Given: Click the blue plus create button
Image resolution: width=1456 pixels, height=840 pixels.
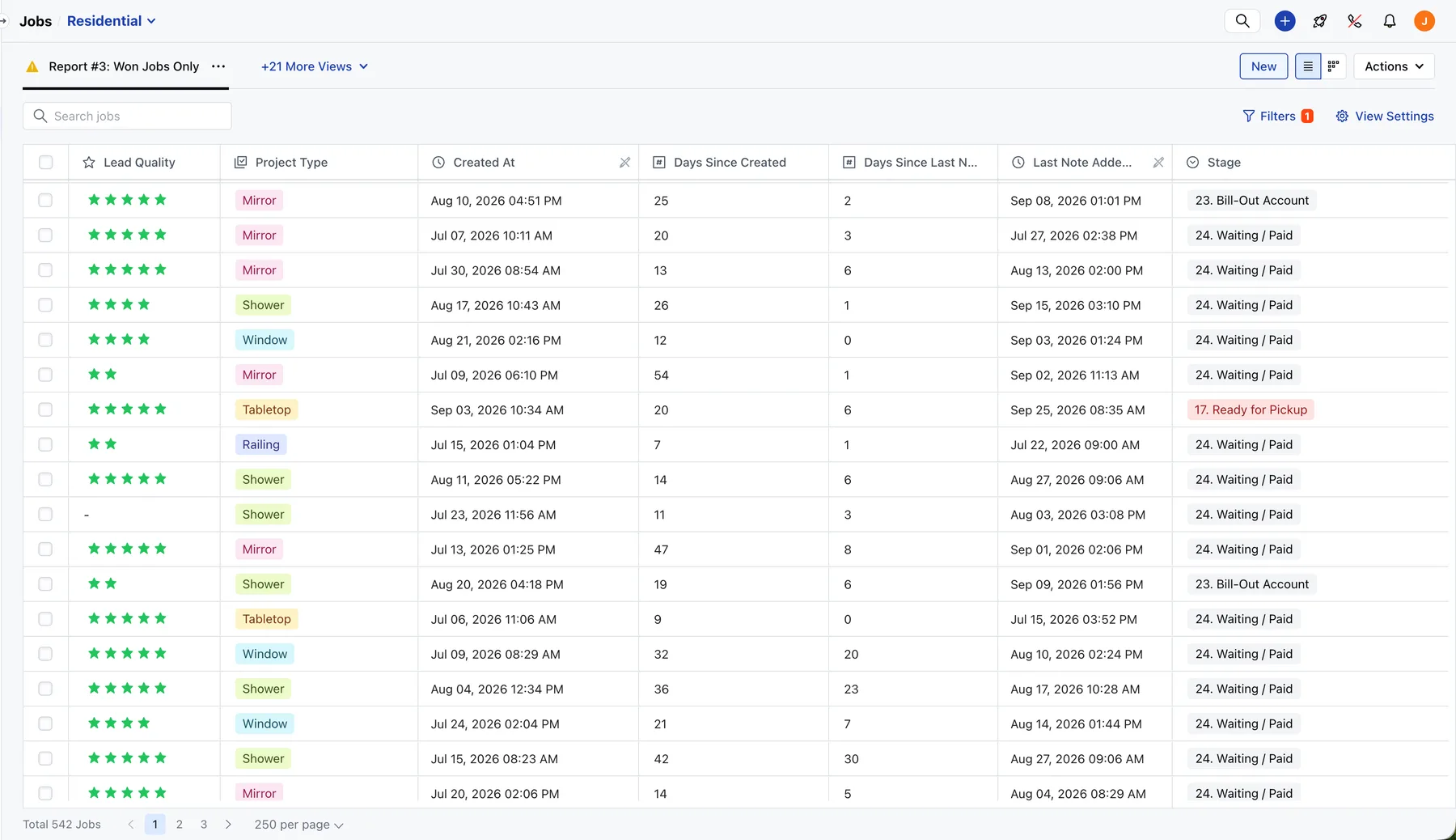Looking at the screenshot, I should [x=1285, y=21].
